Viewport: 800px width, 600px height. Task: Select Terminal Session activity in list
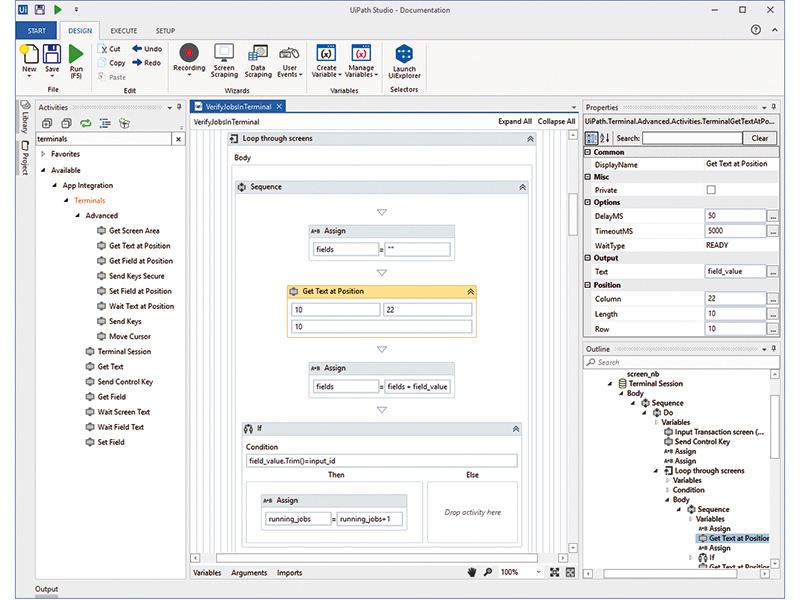[118, 352]
